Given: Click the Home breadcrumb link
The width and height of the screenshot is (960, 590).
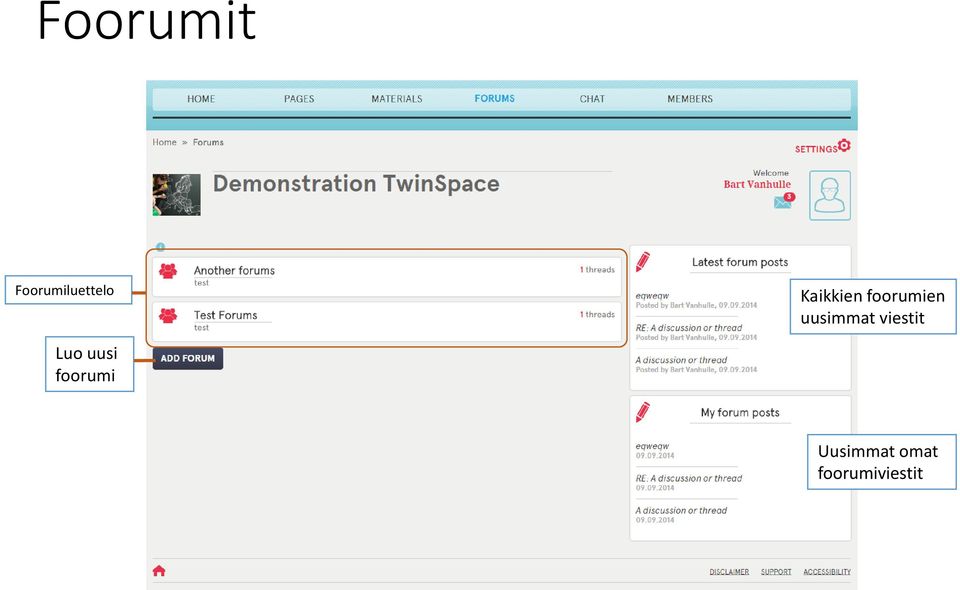Looking at the screenshot, I should tap(165, 142).
